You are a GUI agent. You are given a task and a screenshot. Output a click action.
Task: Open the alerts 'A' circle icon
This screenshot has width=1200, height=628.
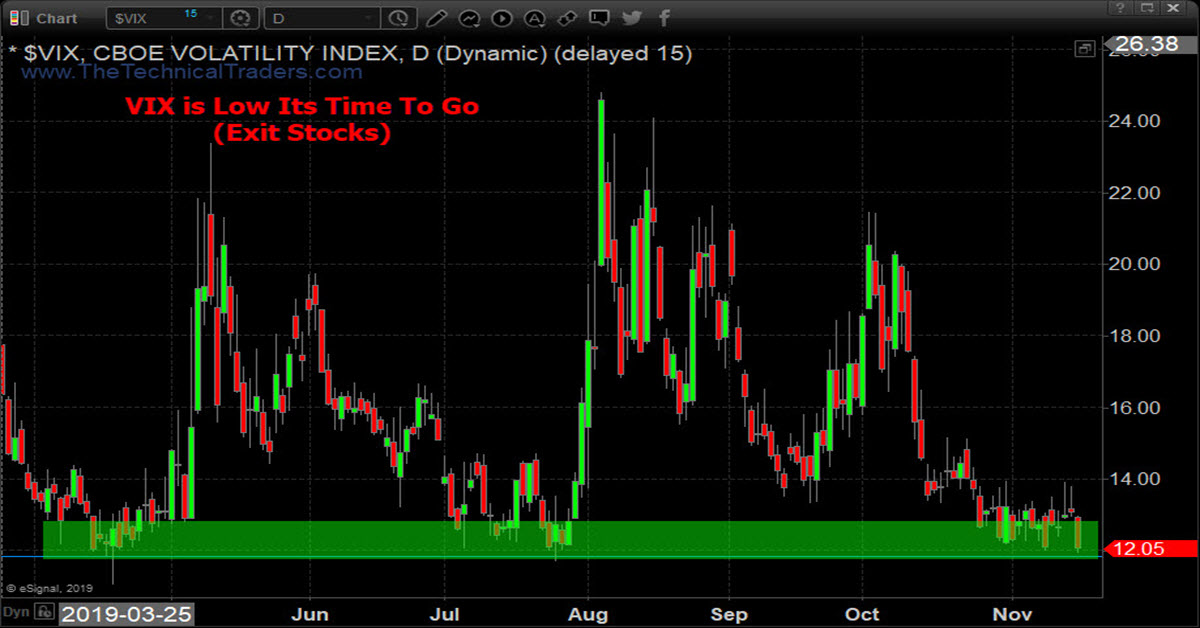coord(536,18)
